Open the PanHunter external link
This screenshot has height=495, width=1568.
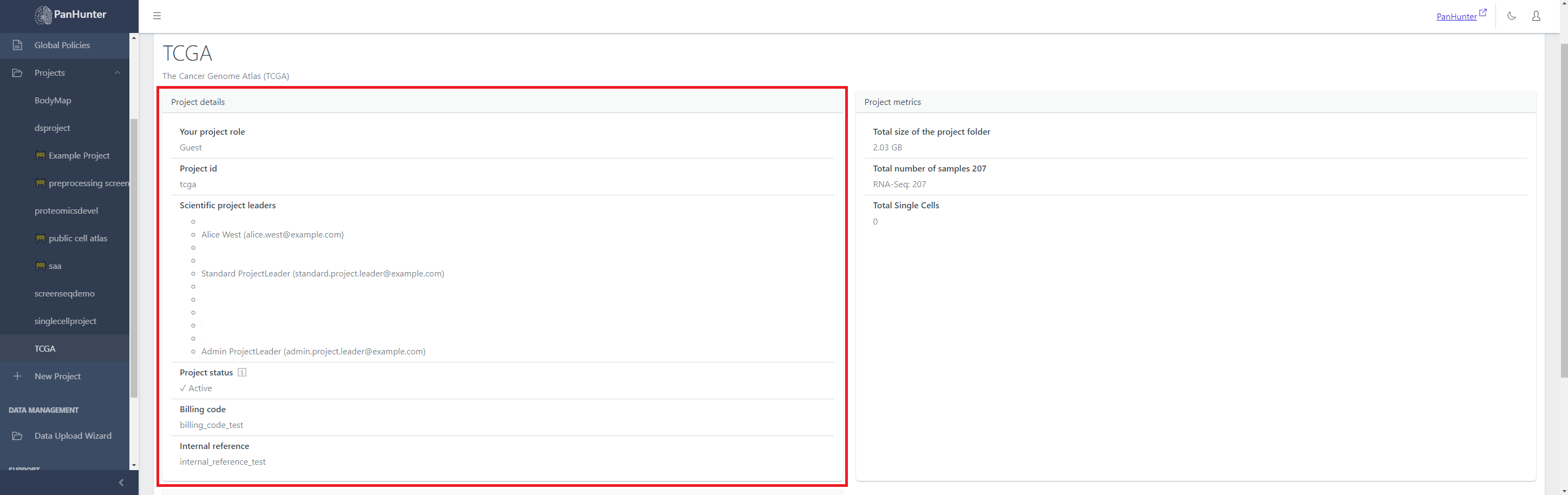1460,16
